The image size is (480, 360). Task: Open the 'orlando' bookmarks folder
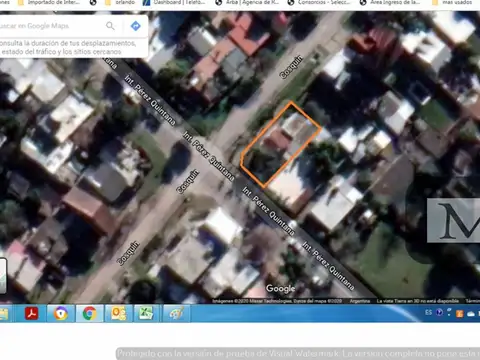121,3
